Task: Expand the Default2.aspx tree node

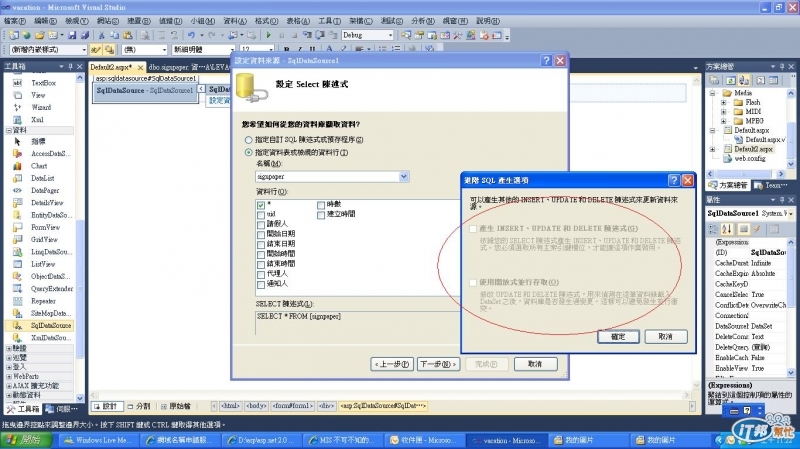Action: (x=713, y=149)
